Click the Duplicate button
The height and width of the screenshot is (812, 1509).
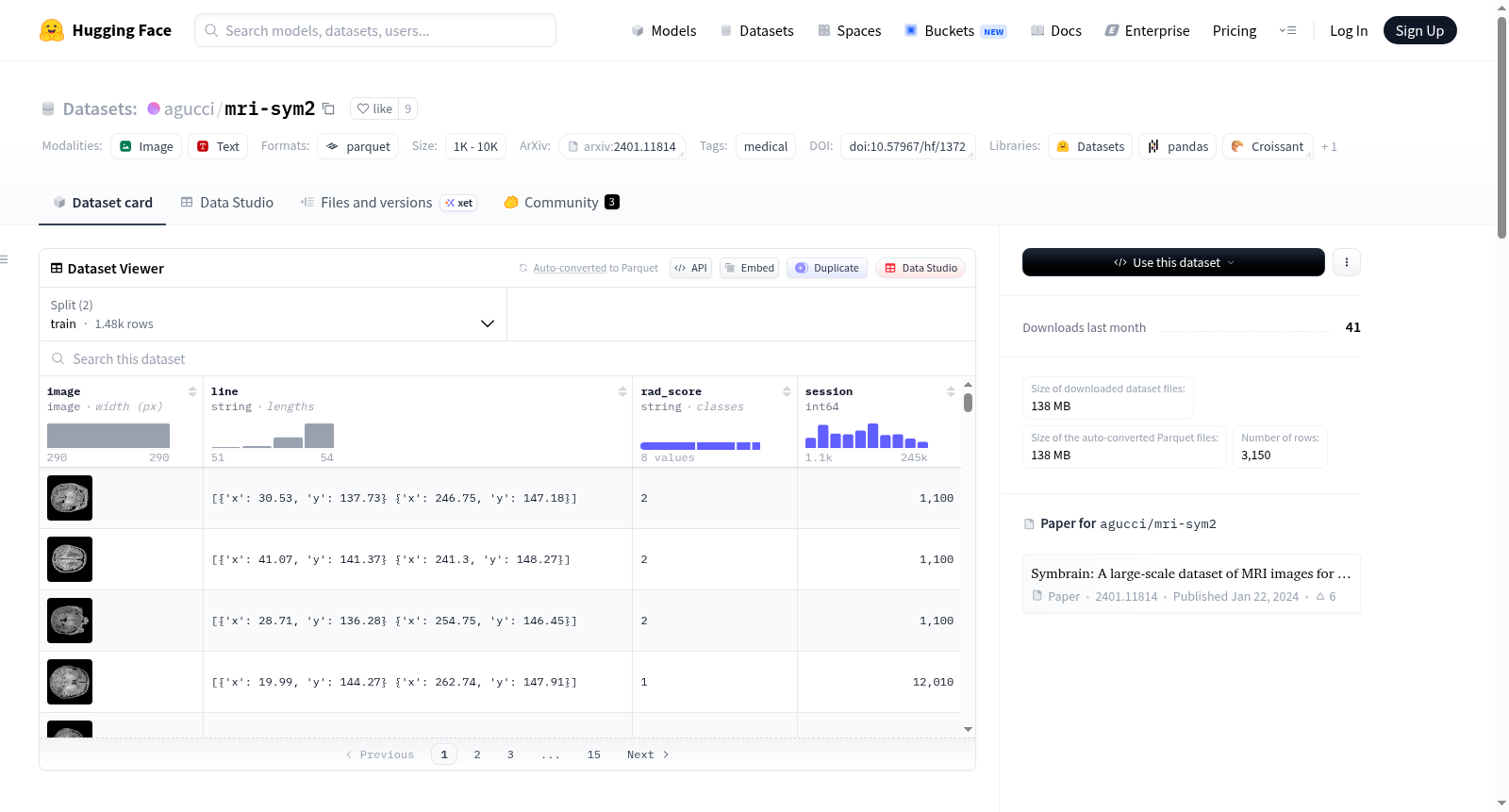click(x=827, y=268)
